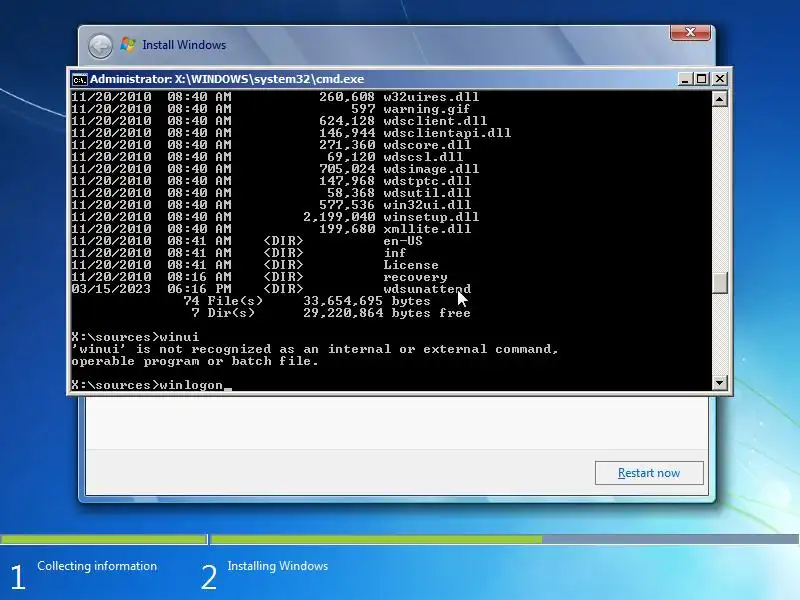The height and width of the screenshot is (600, 800).
Task: Click the X:\sources>winui command line
Action: click(135, 337)
